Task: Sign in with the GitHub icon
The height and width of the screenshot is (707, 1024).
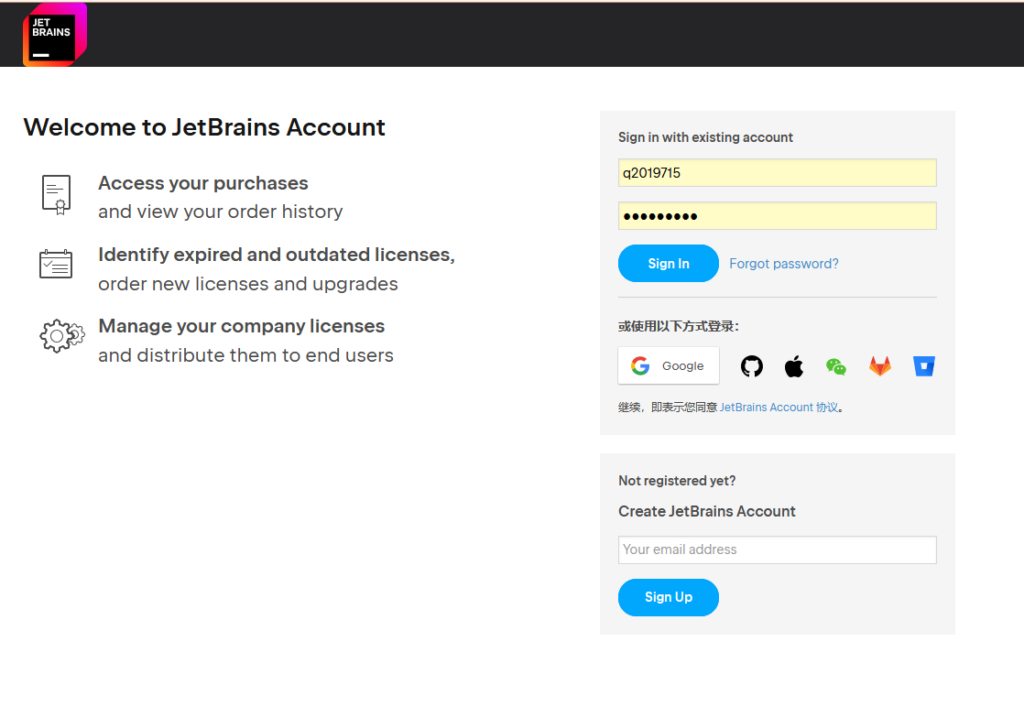Action: coord(751,366)
